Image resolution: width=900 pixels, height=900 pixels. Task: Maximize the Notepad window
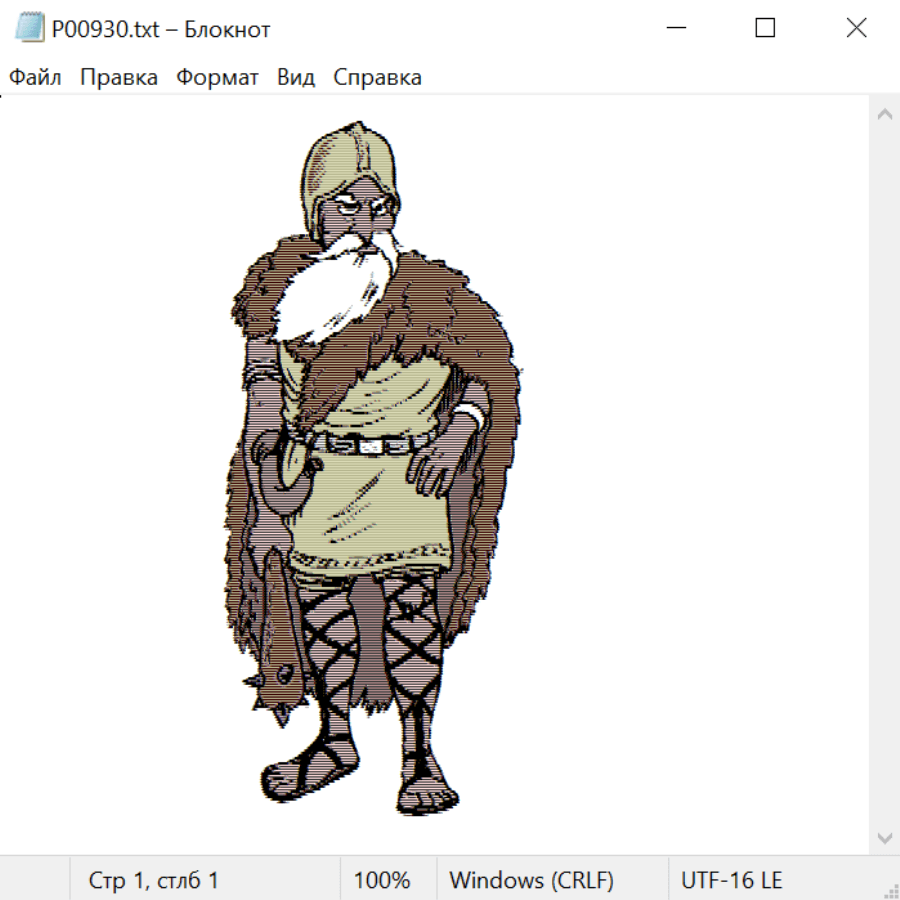765,29
